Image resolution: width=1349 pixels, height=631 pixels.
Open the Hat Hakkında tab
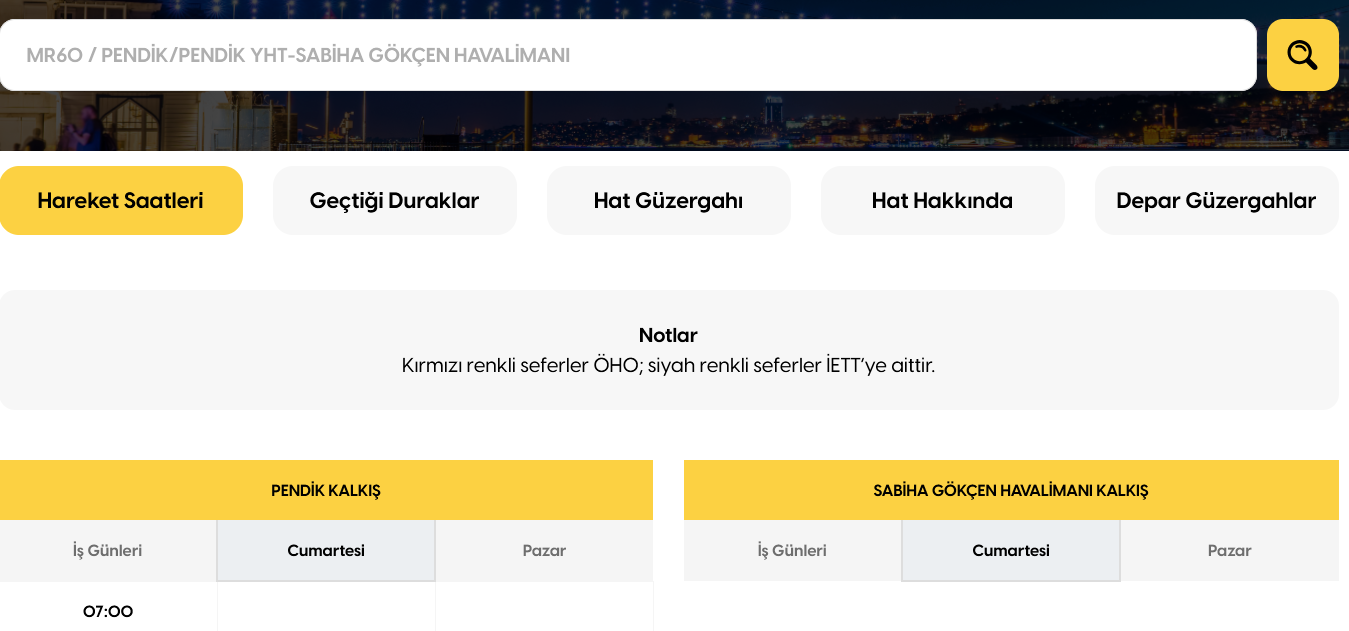tap(942, 201)
